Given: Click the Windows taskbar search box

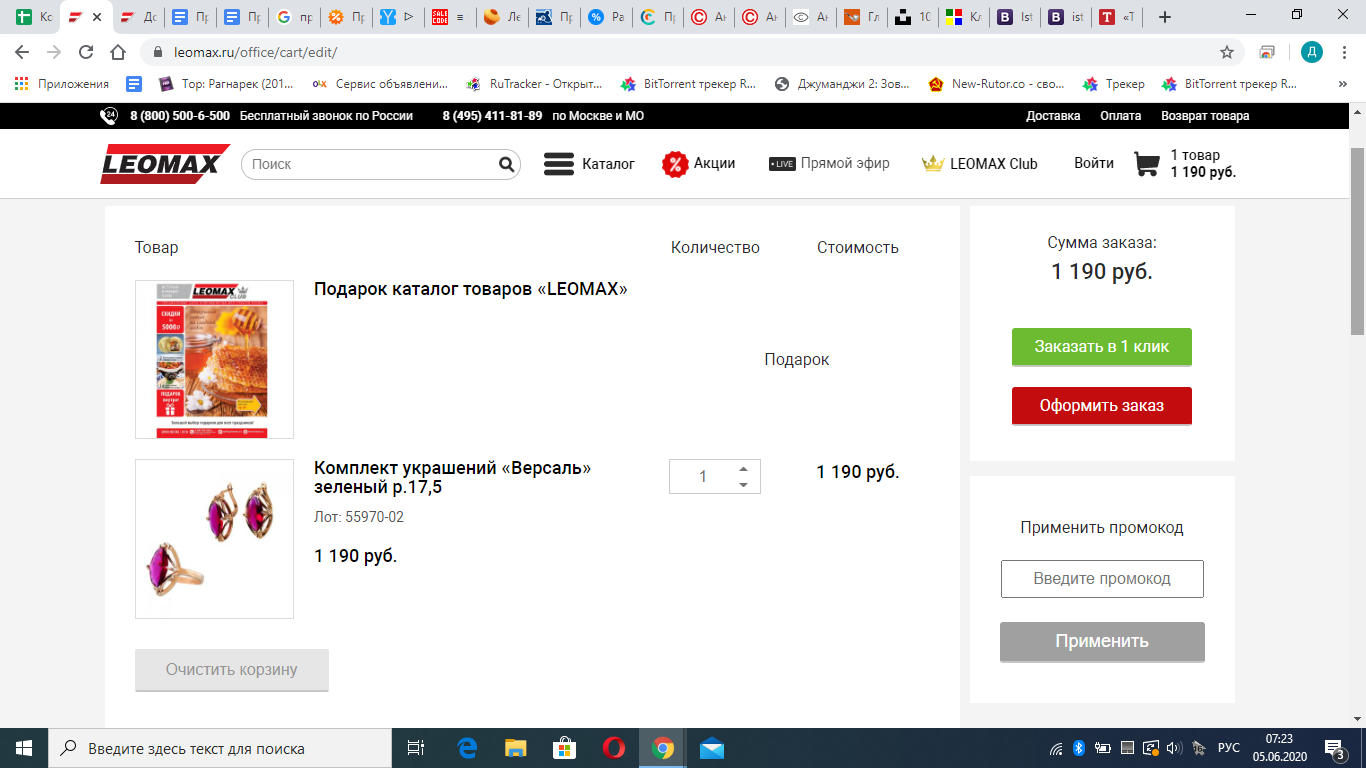Looking at the screenshot, I should pyautogui.click(x=220, y=748).
